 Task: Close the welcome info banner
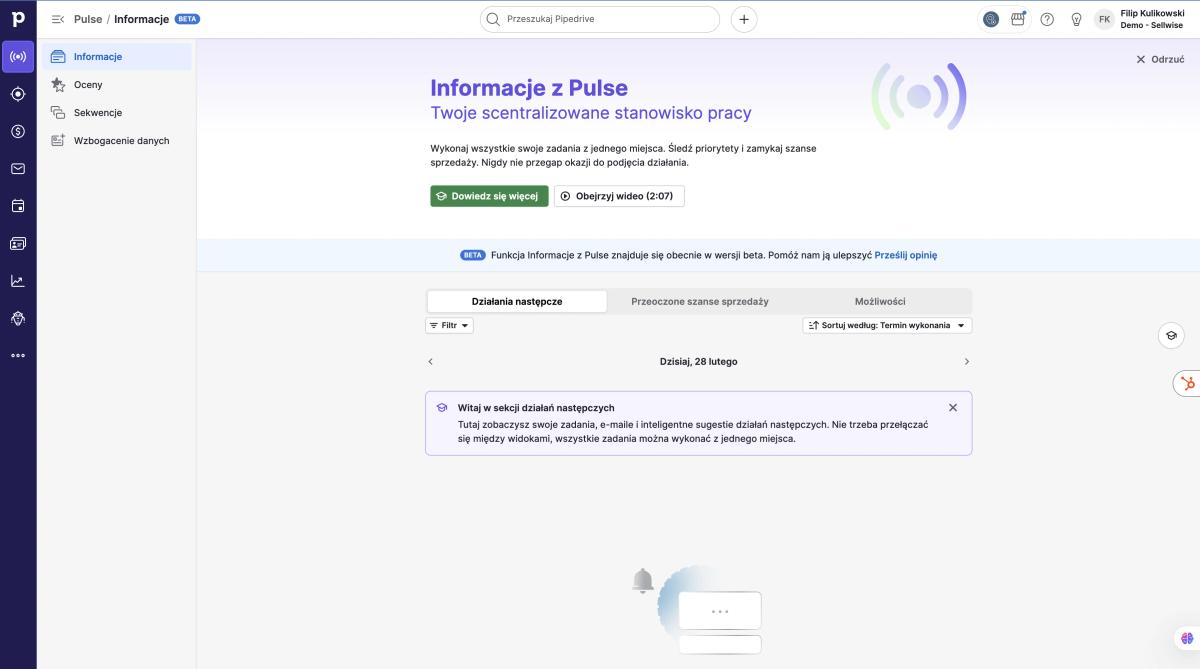953,407
